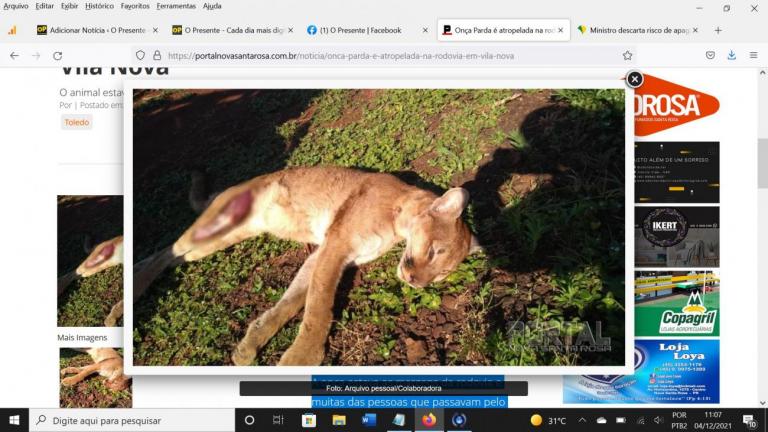Open the Copagril advertisement banner
Screen dimensions: 768x432
(677, 304)
